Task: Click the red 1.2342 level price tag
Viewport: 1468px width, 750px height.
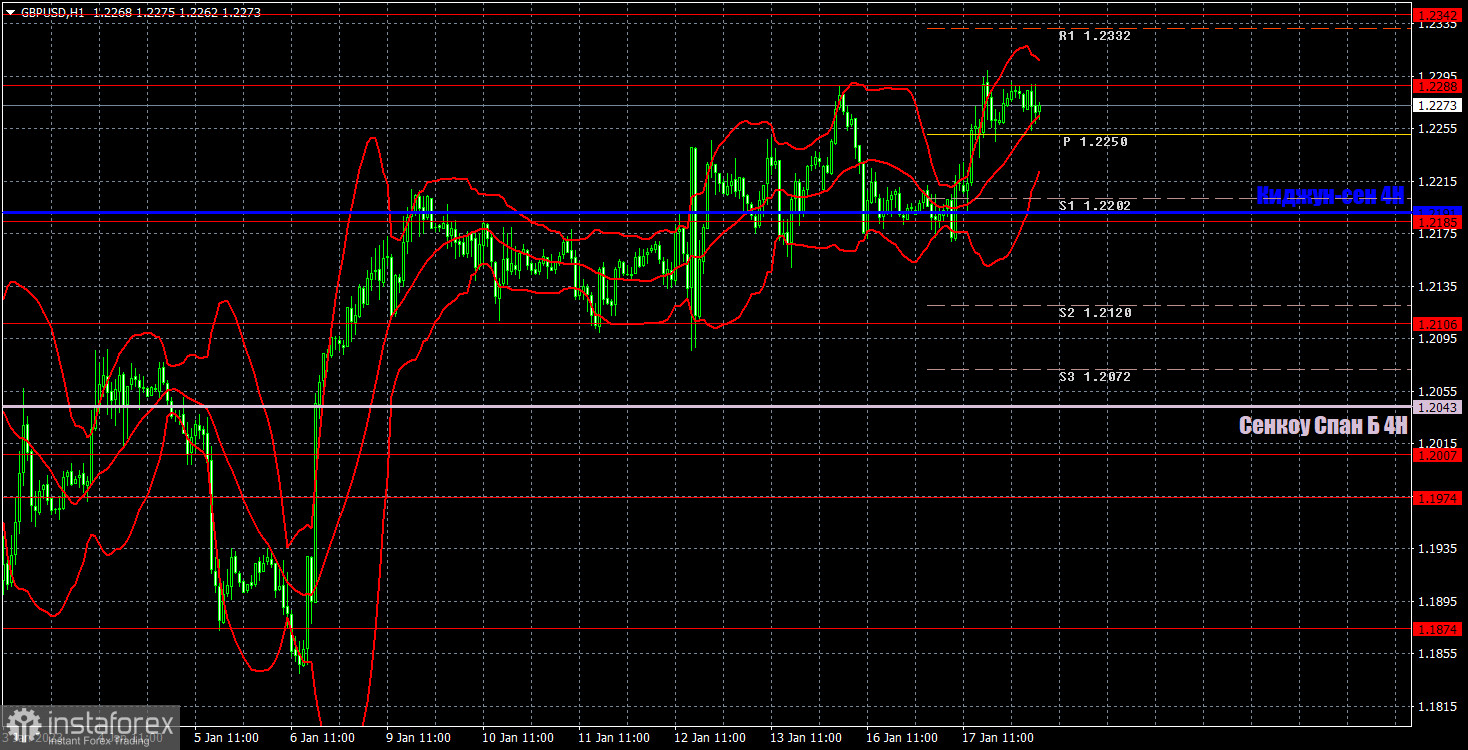Action: 1439,15
